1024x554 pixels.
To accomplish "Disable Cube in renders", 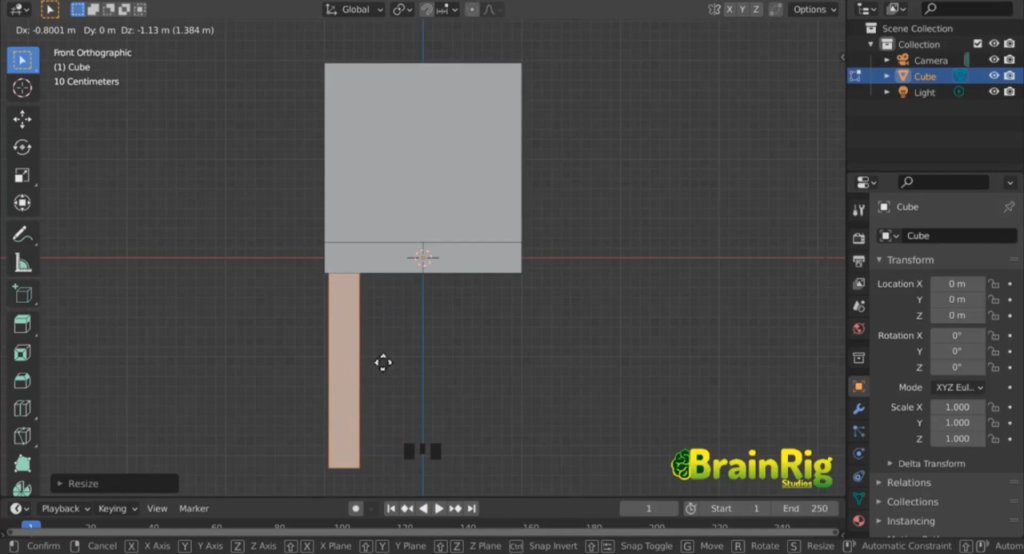I will tap(1010, 76).
